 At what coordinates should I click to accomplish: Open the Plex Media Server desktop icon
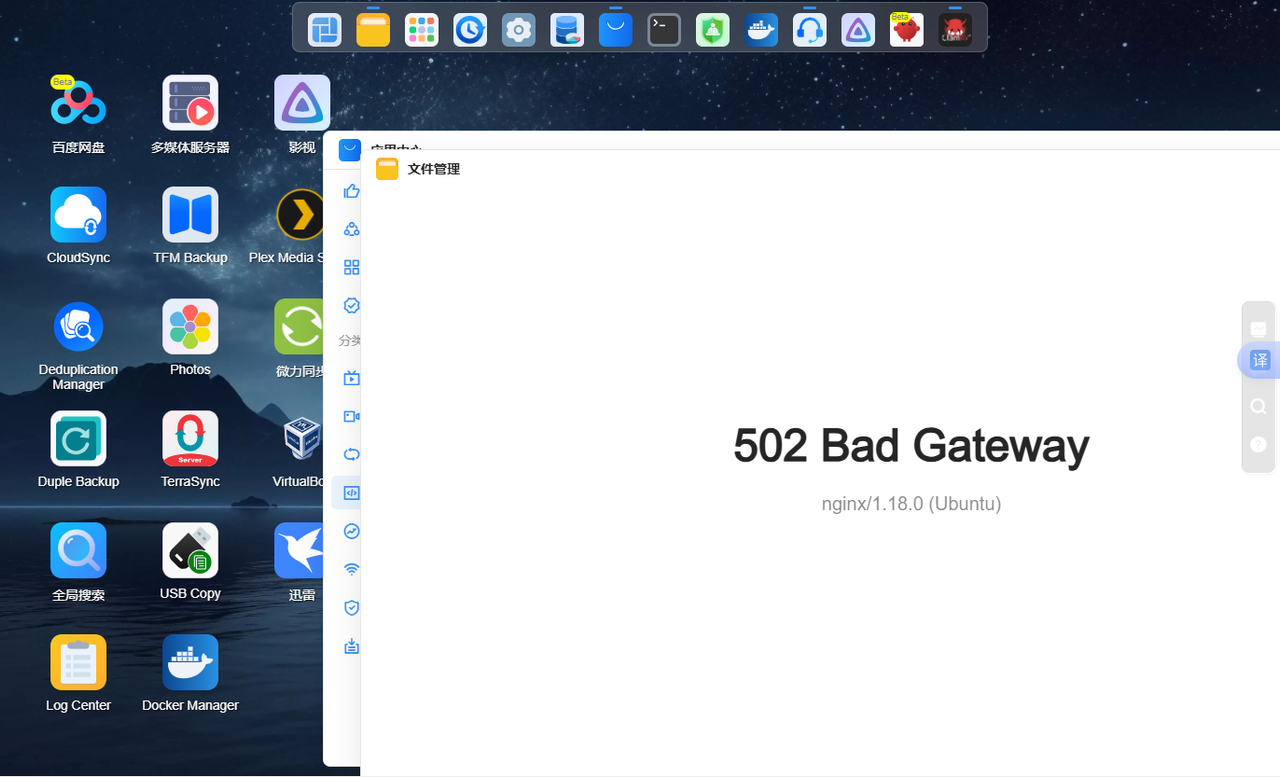click(300, 214)
